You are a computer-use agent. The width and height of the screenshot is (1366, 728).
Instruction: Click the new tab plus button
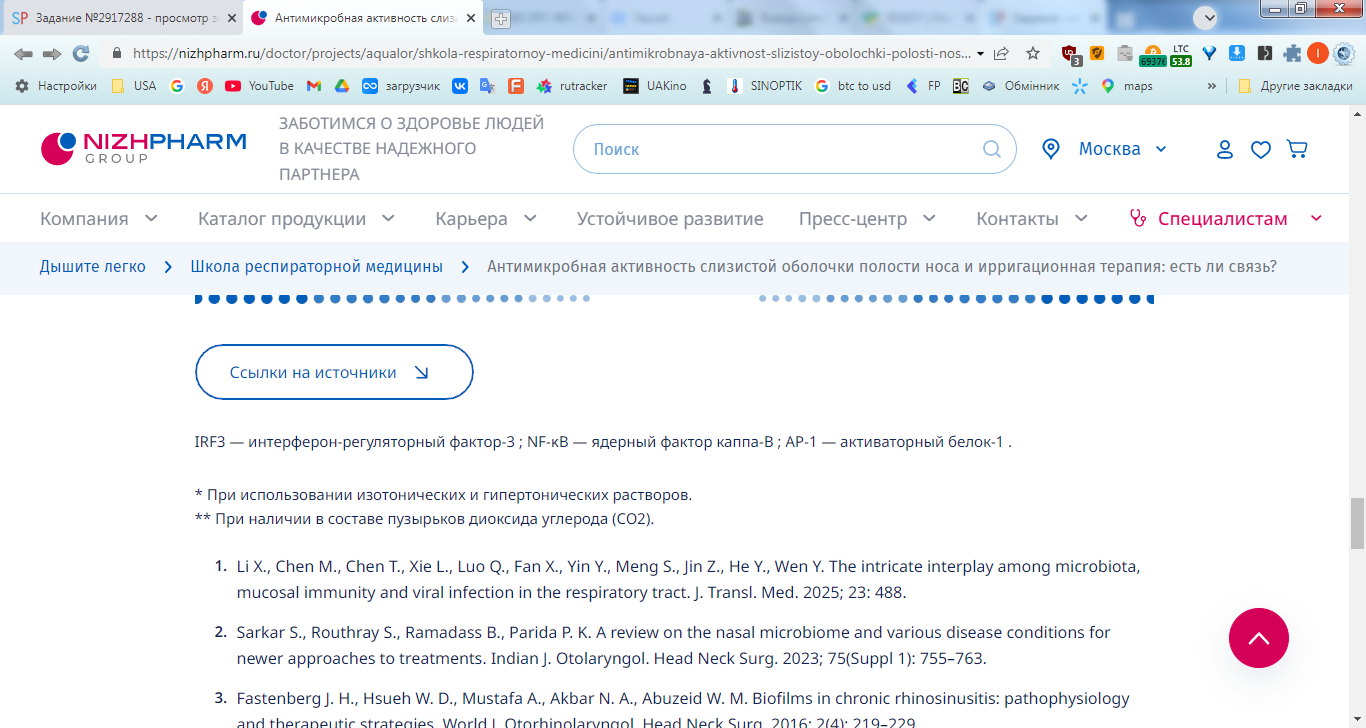[501, 18]
